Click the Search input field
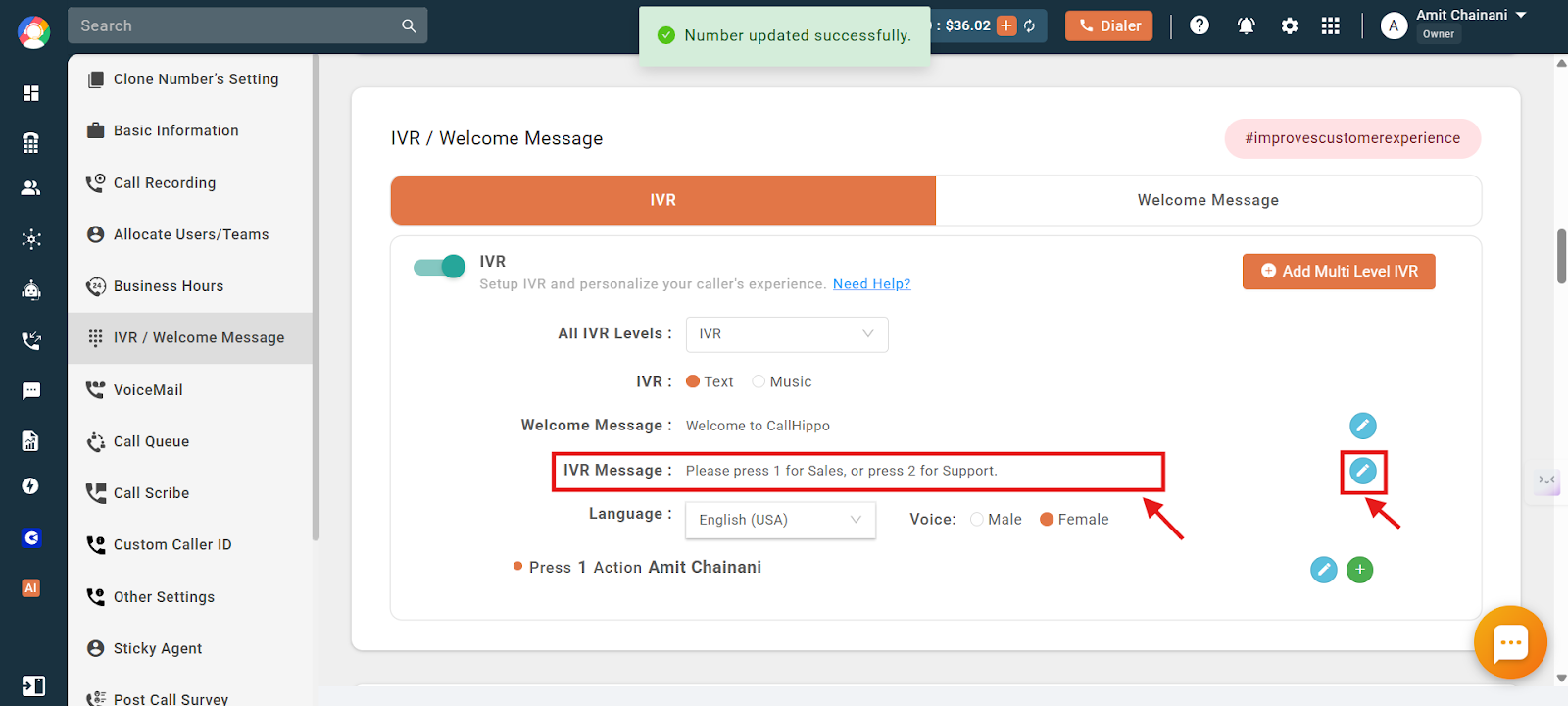The width and height of the screenshot is (1568, 706). click(248, 25)
